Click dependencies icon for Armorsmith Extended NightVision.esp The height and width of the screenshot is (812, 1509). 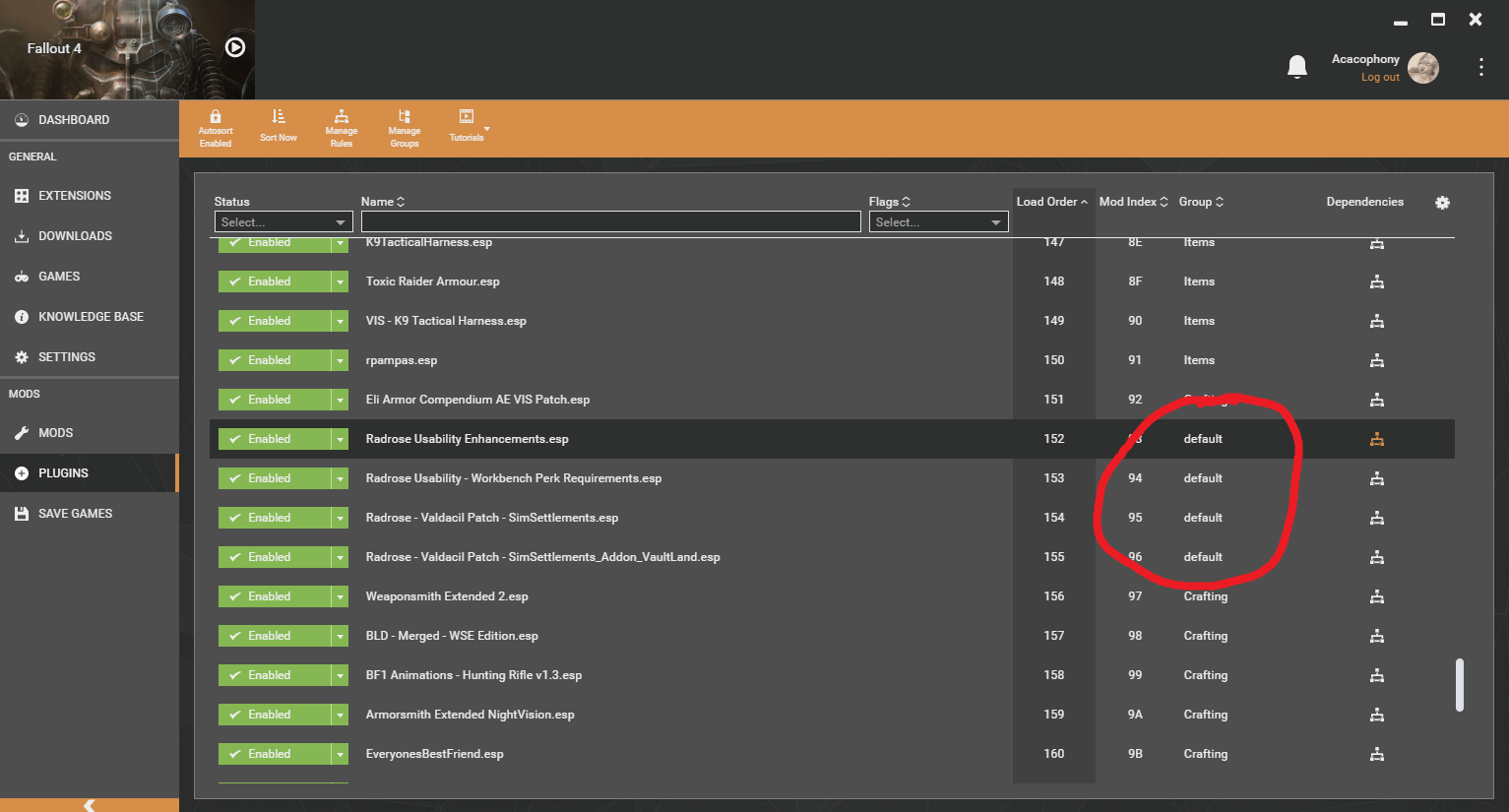pos(1377,715)
